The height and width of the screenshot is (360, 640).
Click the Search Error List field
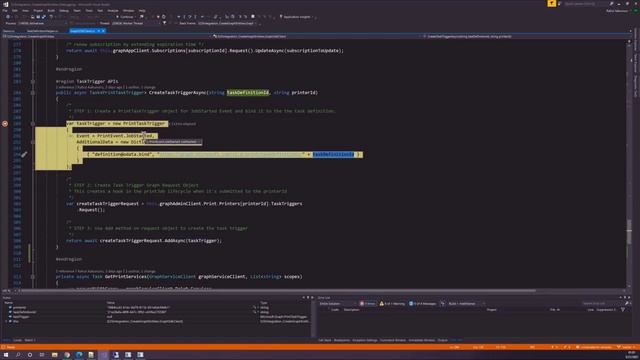pyautogui.click(x=602, y=303)
